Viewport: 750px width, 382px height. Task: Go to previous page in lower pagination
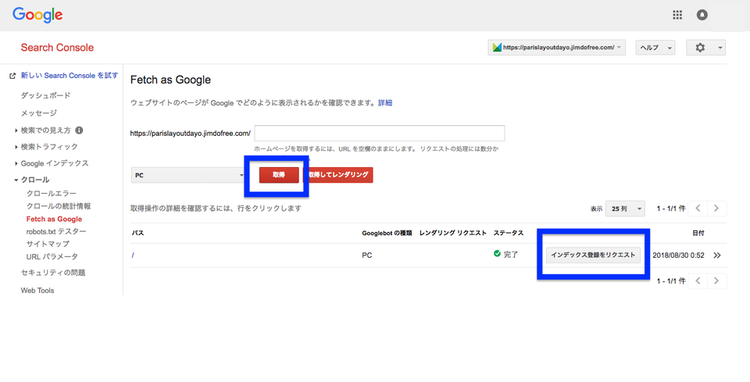pyautogui.click(x=698, y=281)
